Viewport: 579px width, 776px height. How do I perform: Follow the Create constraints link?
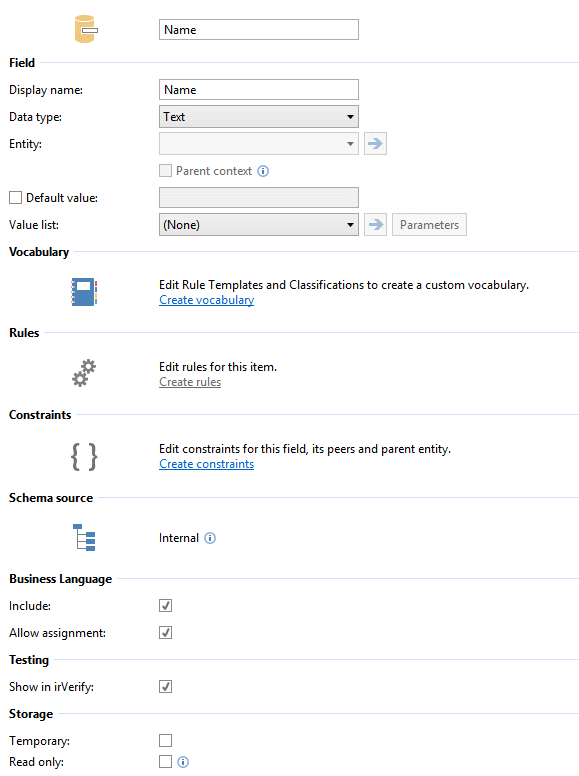click(x=206, y=464)
